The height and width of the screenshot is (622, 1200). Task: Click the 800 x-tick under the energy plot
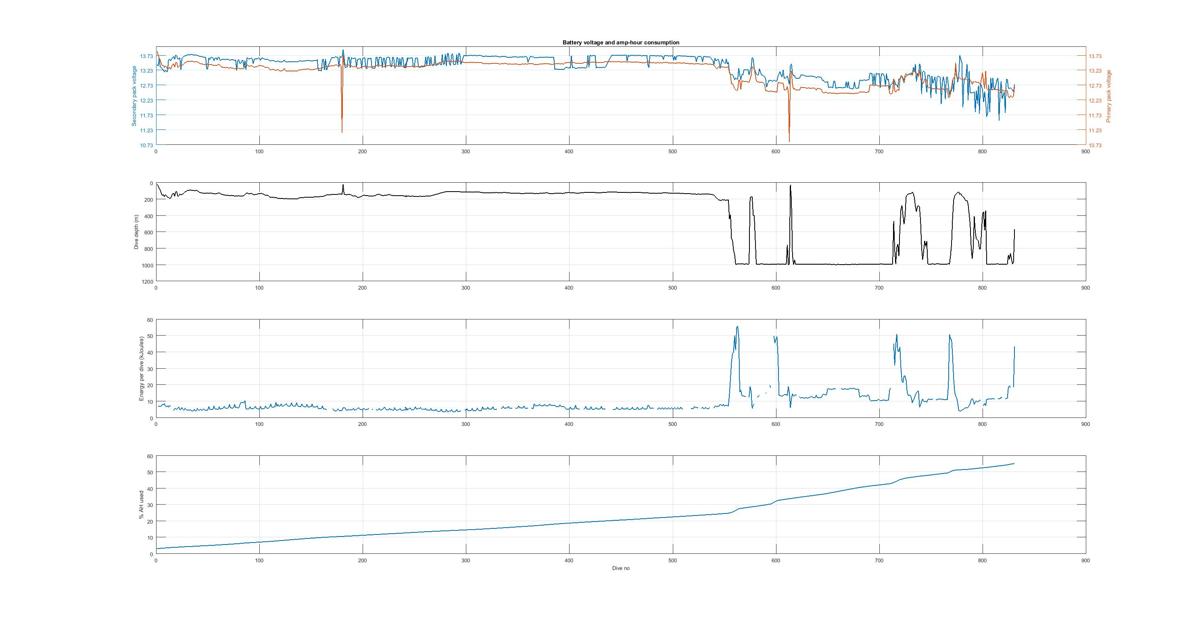(982, 424)
